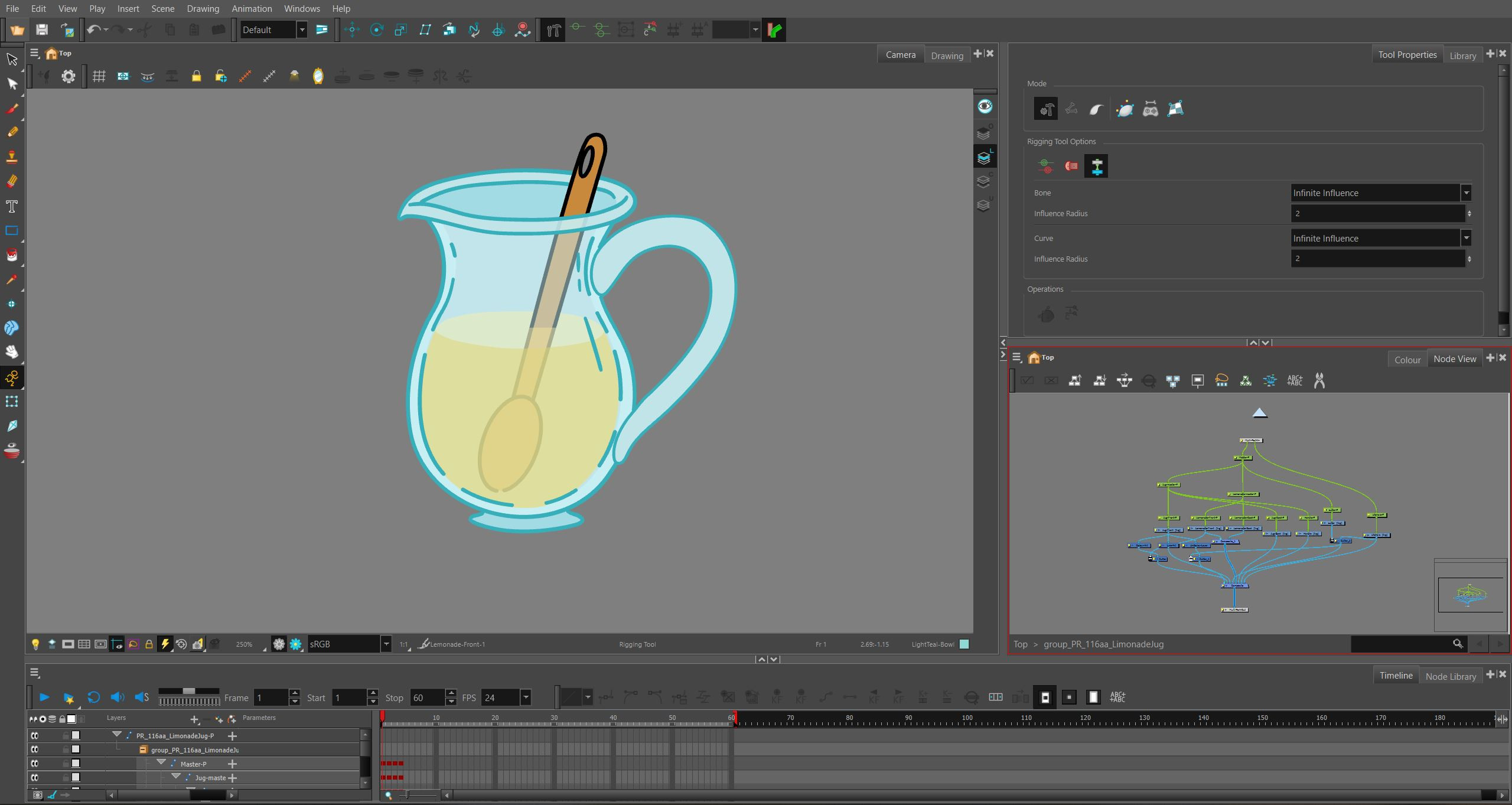The image size is (1512, 805).
Task: Select the Hand (grabber) tool
Action: pyautogui.click(x=12, y=352)
